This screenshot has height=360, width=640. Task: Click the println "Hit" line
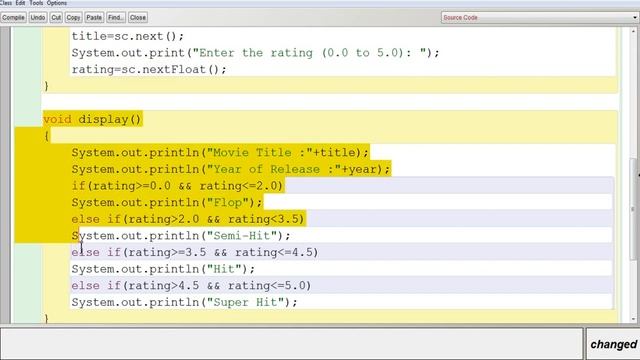[x=163, y=269]
